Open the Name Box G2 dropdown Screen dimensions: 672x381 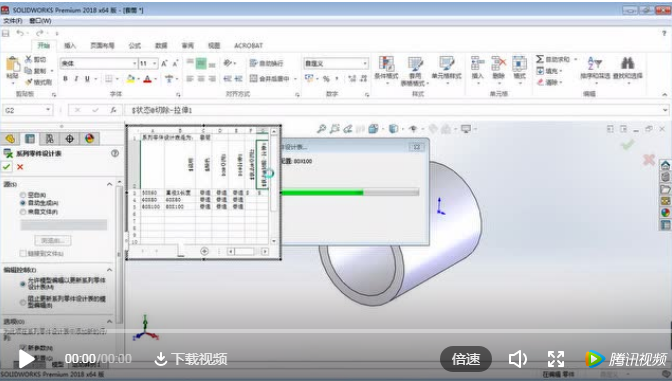click(48, 110)
